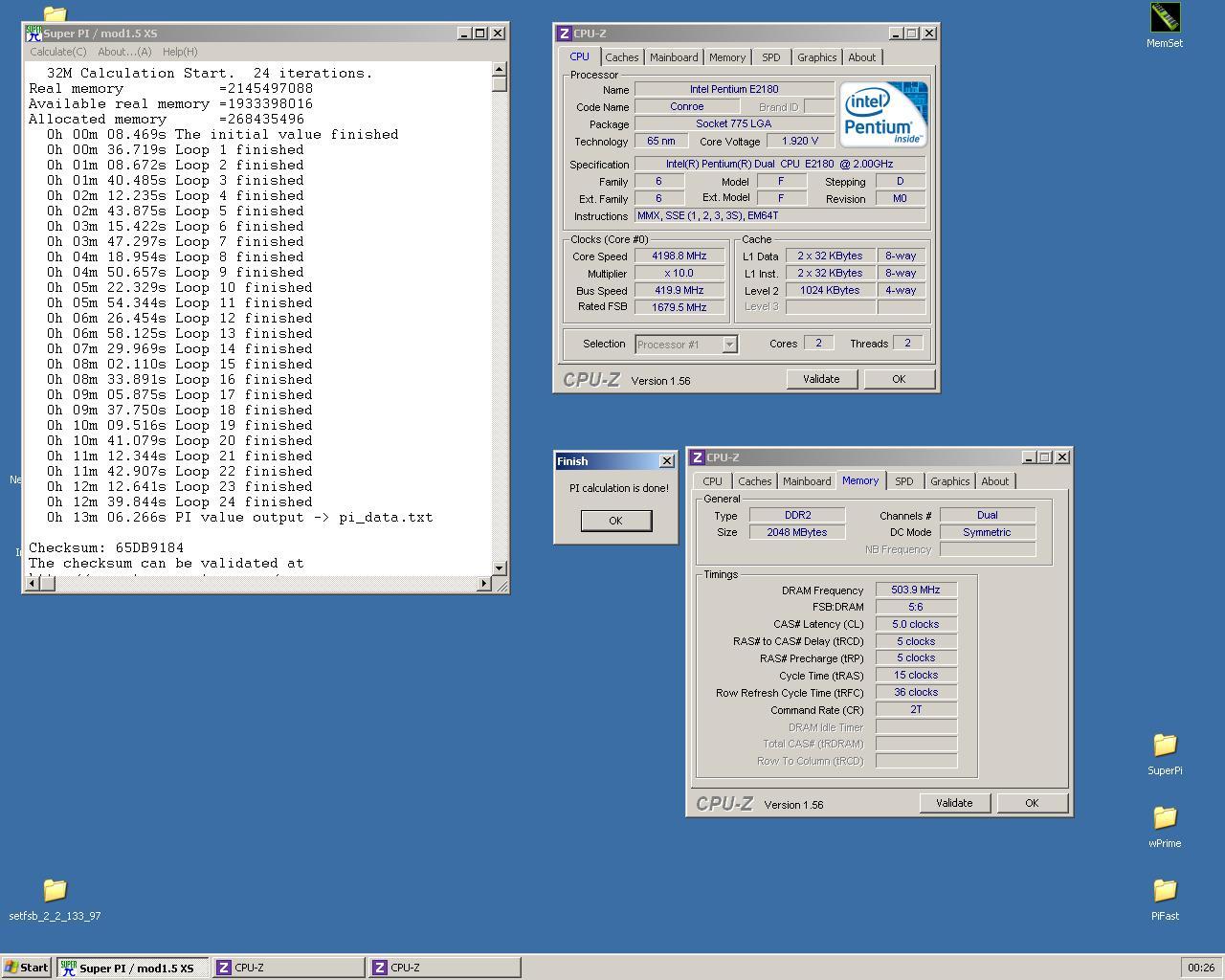Click OK in the Memory CPU-Z window
The image size is (1225, 980).
click(1032, 803)
